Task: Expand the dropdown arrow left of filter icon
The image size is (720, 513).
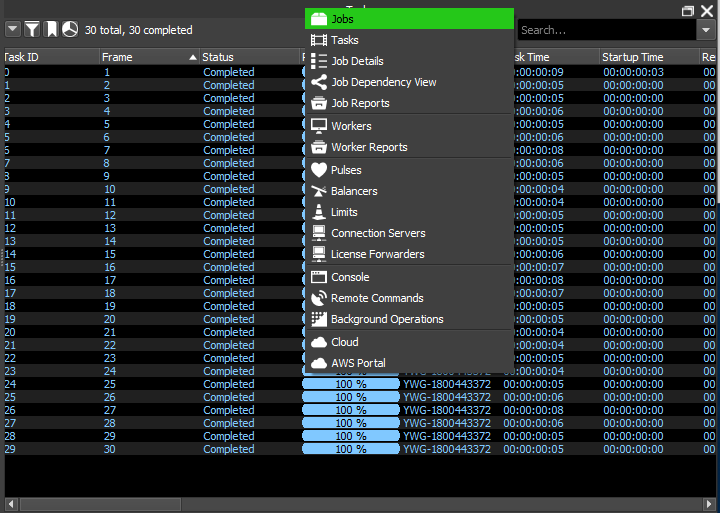Action: click(12, 30)
